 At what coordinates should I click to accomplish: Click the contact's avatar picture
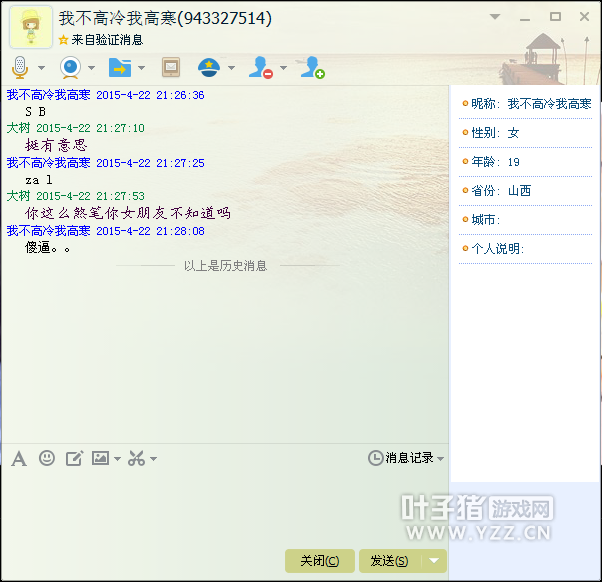[31, 27]
